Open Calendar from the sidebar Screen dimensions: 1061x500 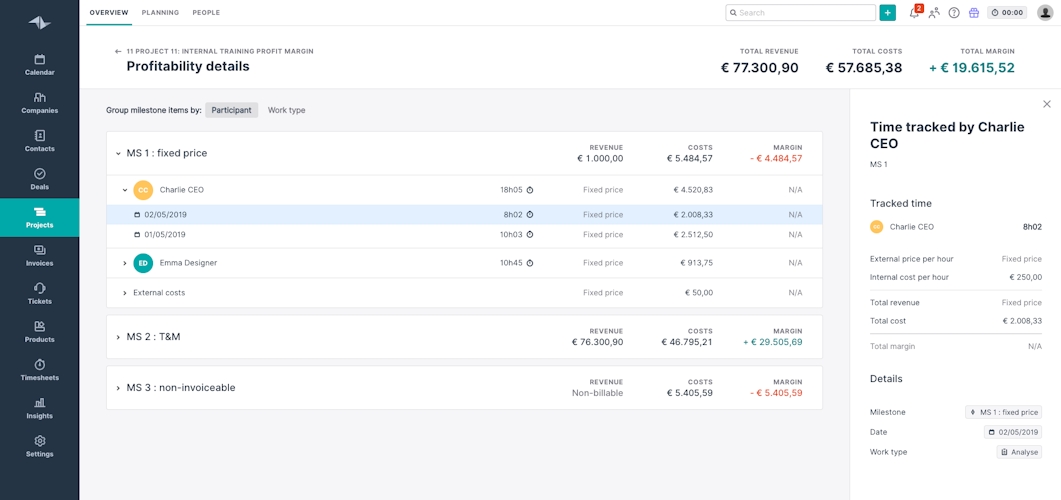point(39,65)
